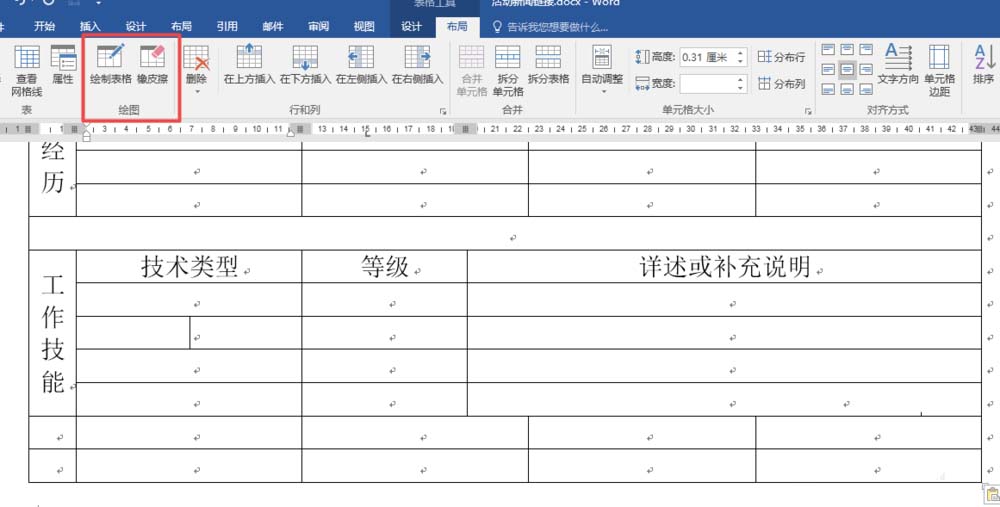Click 在右侧插入 insert column right
The image size is (1000, 507).
417,64
